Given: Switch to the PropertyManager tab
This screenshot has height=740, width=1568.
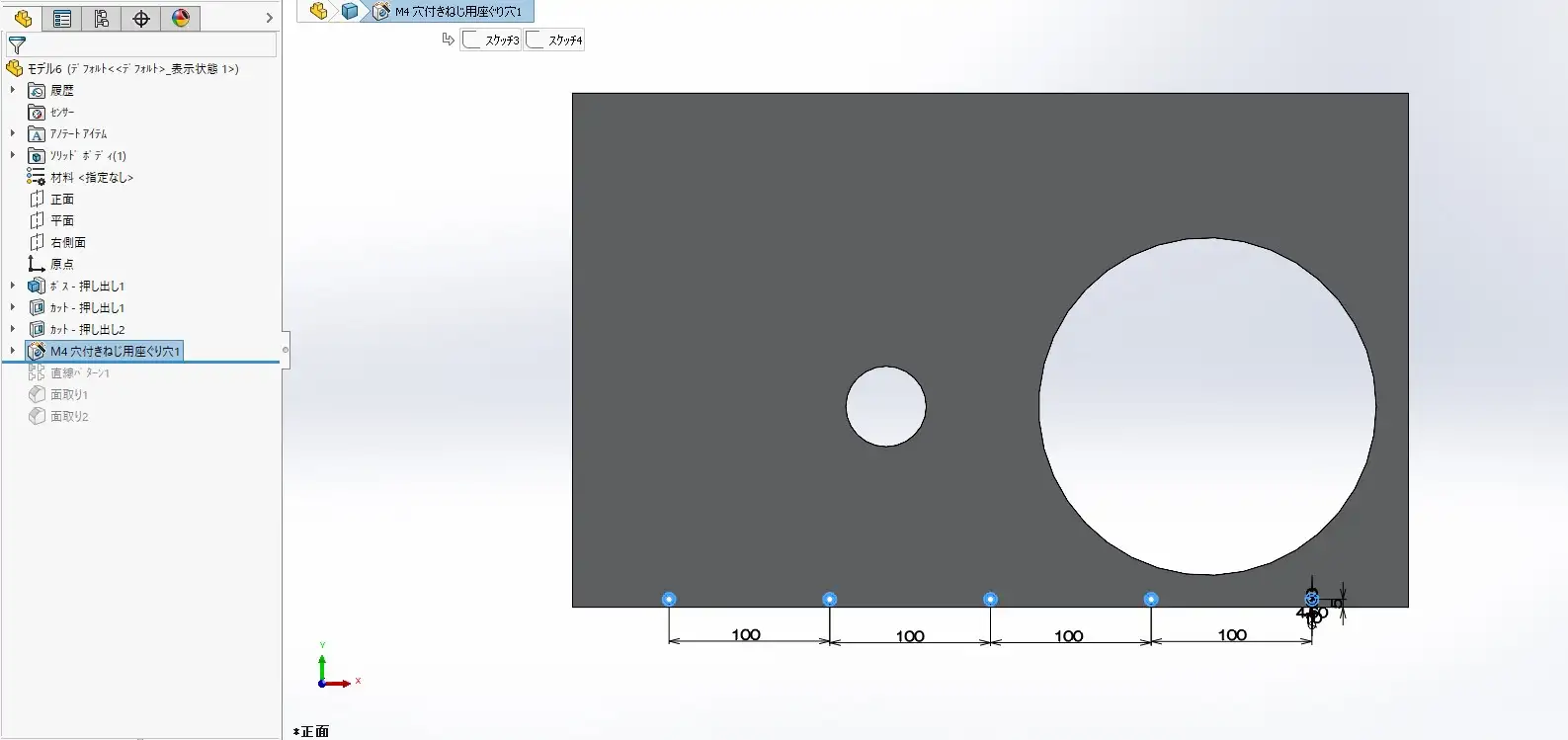Looking at the screenshot, I should [62, 19].
